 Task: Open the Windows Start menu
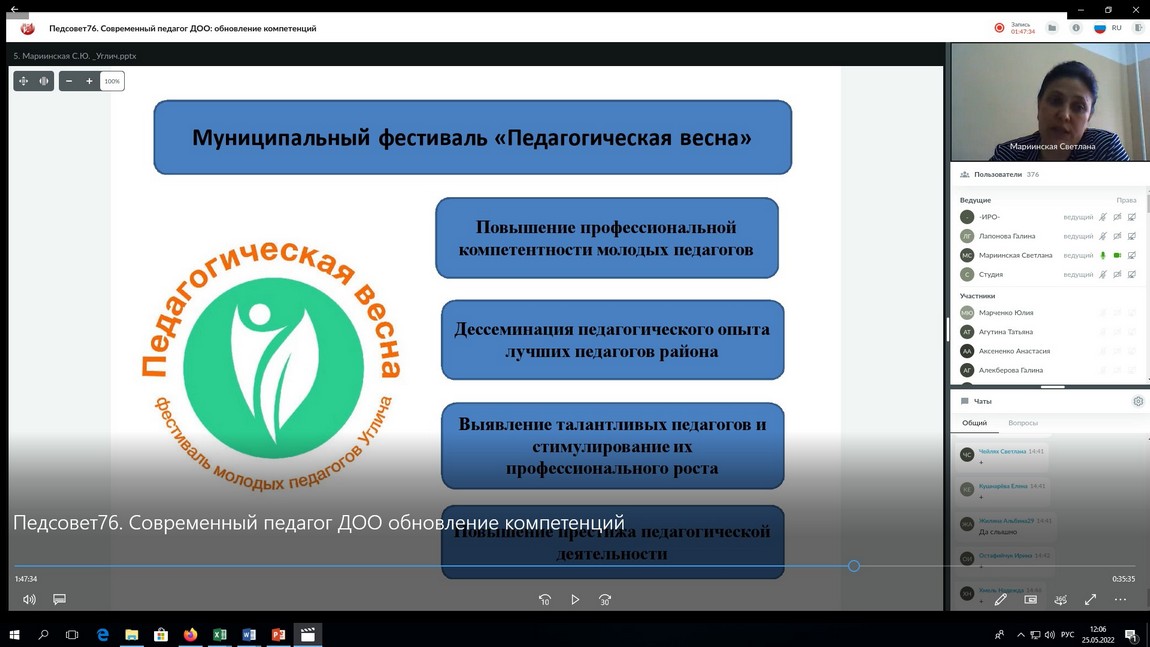[x=14, y=635]
